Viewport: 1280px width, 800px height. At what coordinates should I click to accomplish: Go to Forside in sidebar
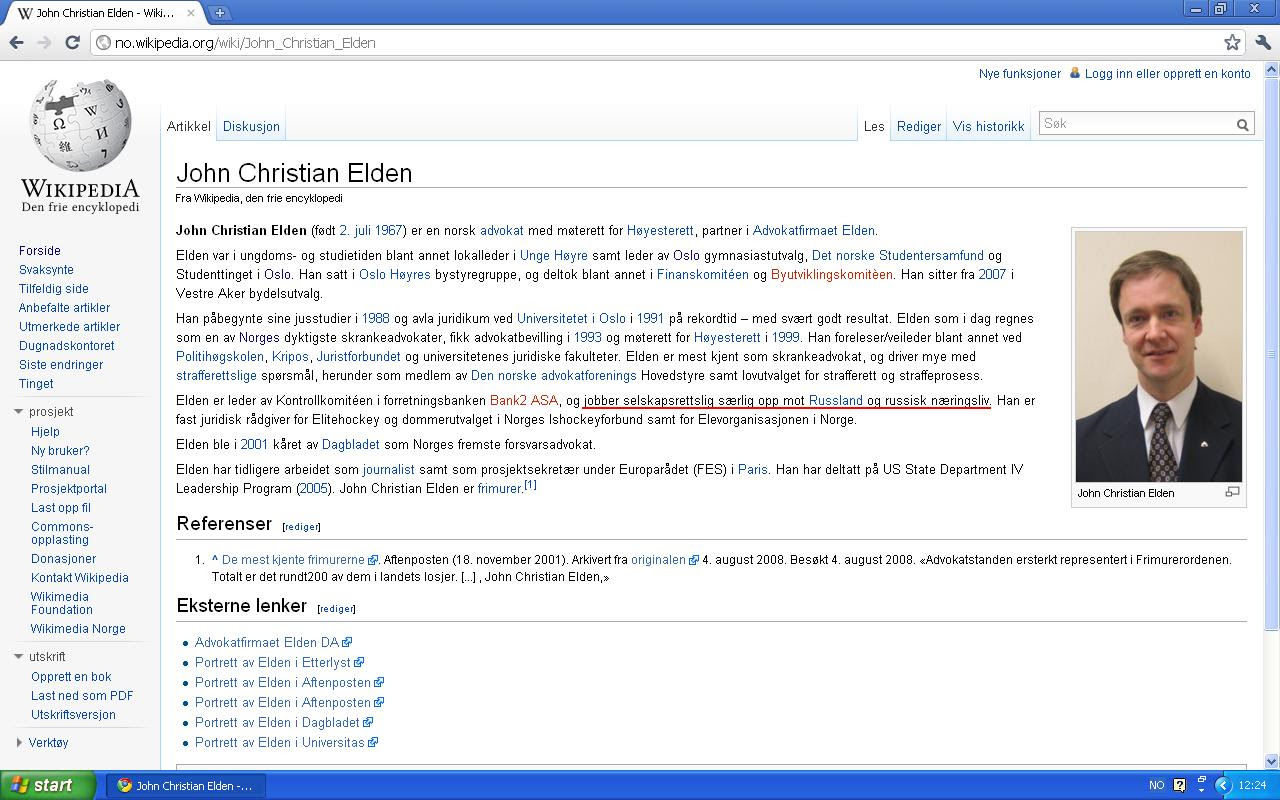click(40, 251)
